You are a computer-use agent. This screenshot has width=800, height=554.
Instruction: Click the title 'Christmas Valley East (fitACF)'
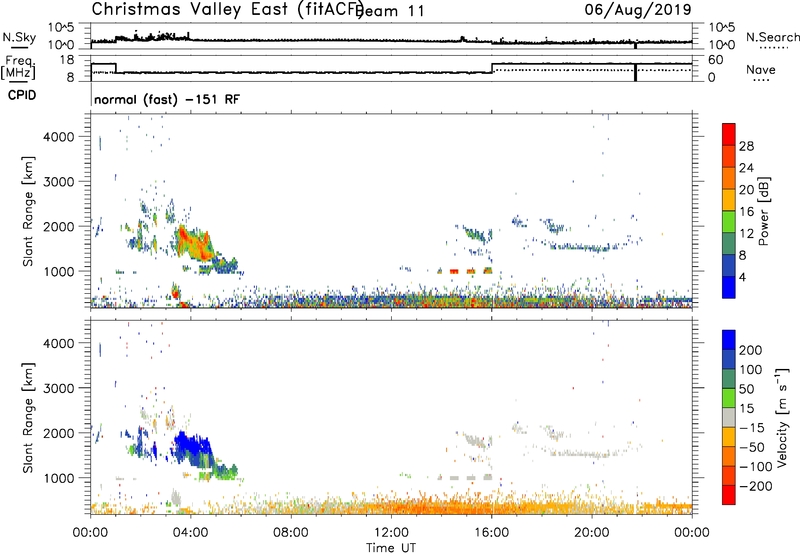(227, 9)
